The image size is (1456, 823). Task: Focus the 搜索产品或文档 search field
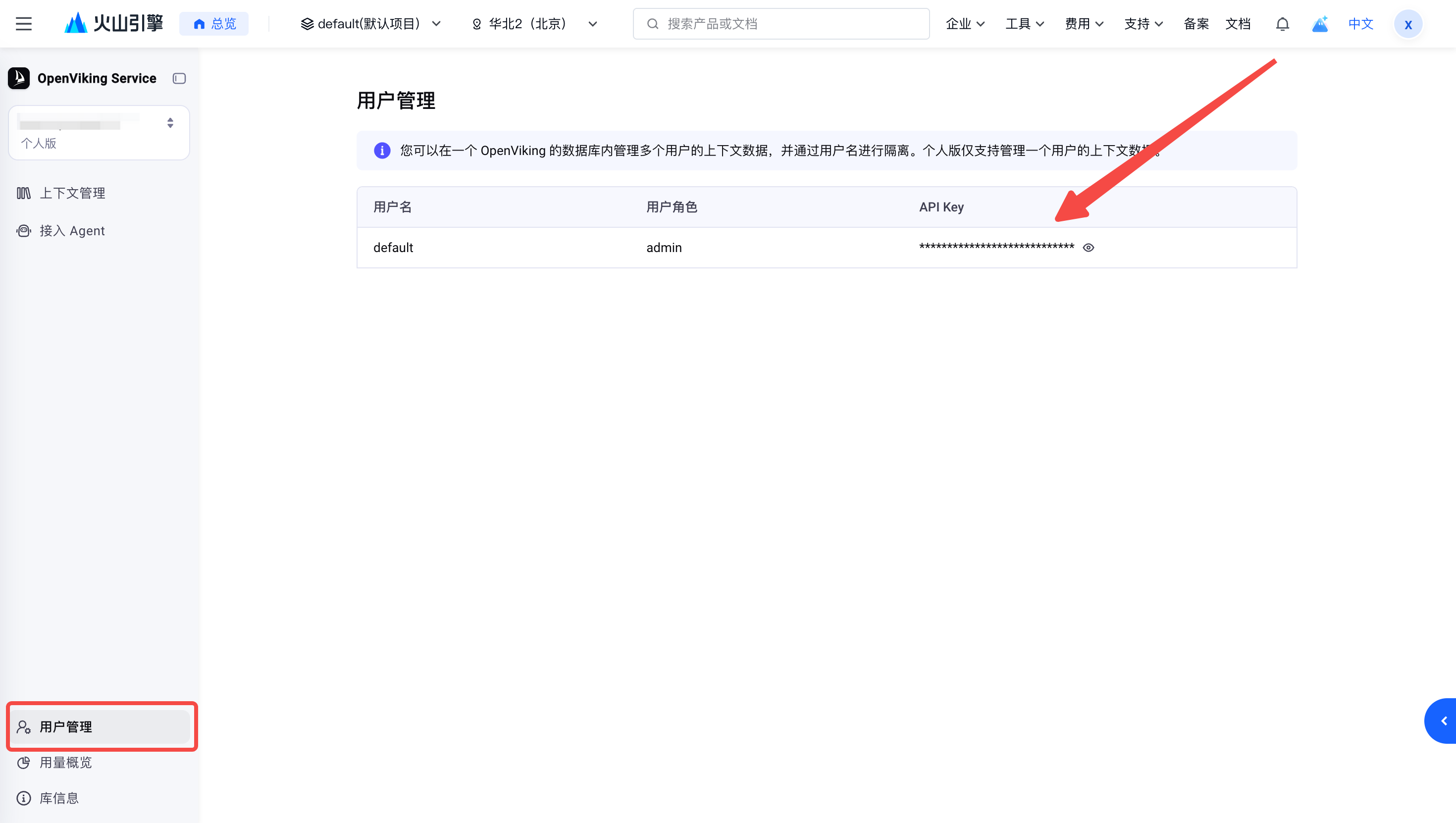(781, 24)
